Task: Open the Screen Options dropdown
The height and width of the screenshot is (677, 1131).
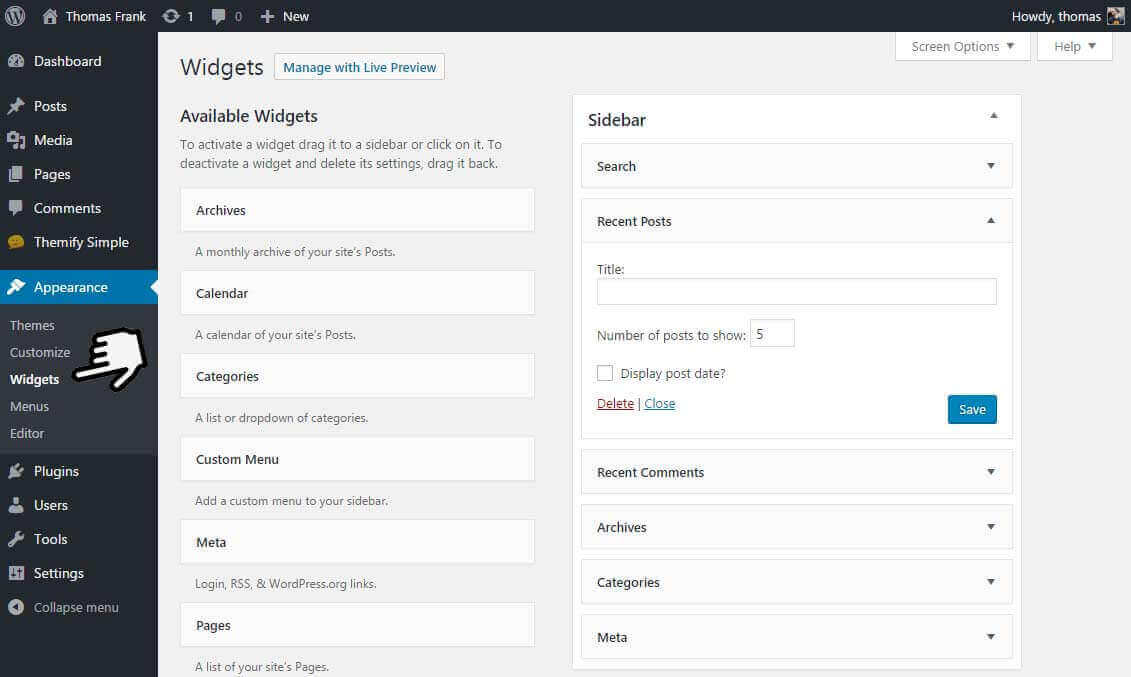Action: point(962,46)
